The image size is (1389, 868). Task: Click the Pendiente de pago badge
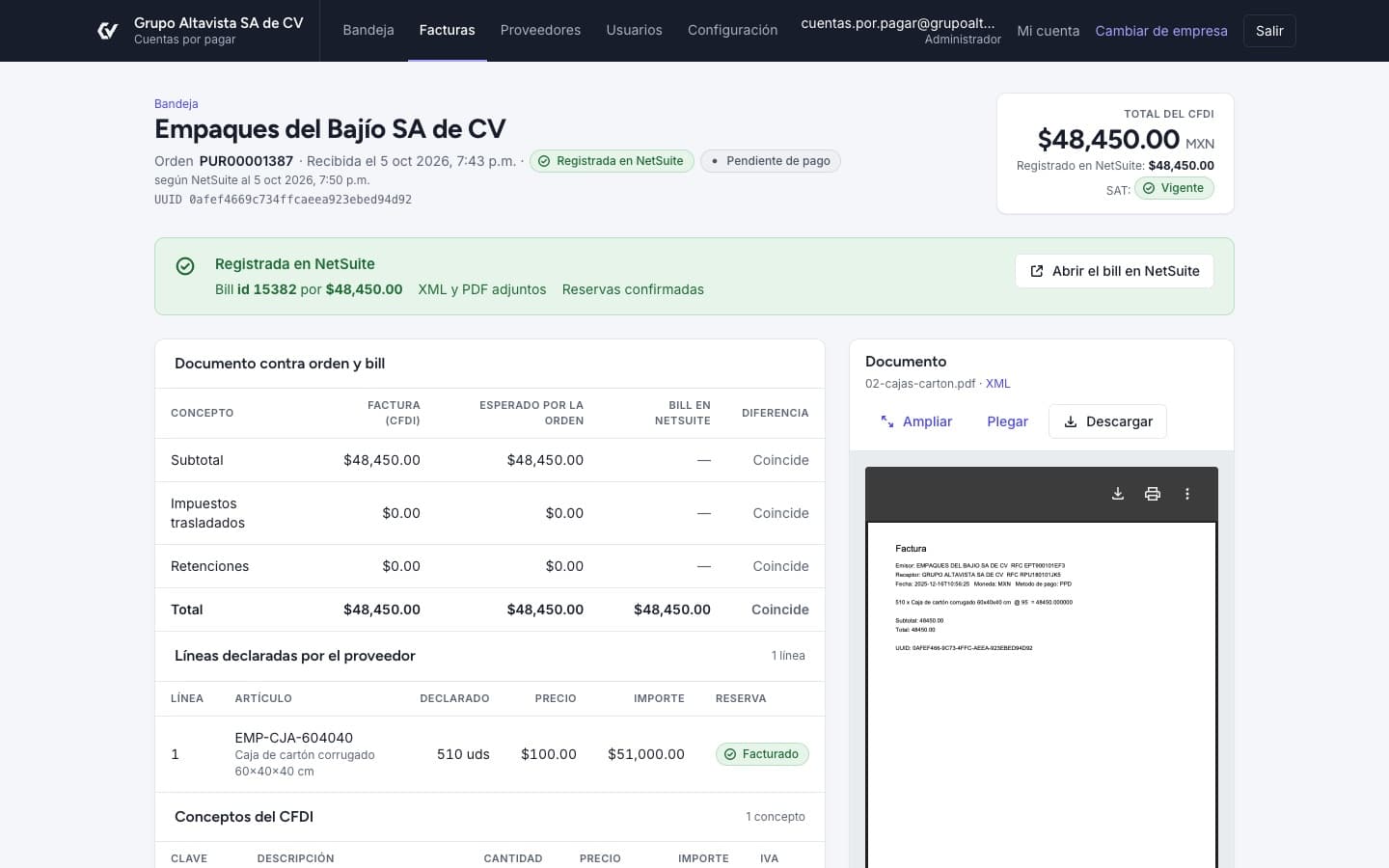[x=771, y=161]
